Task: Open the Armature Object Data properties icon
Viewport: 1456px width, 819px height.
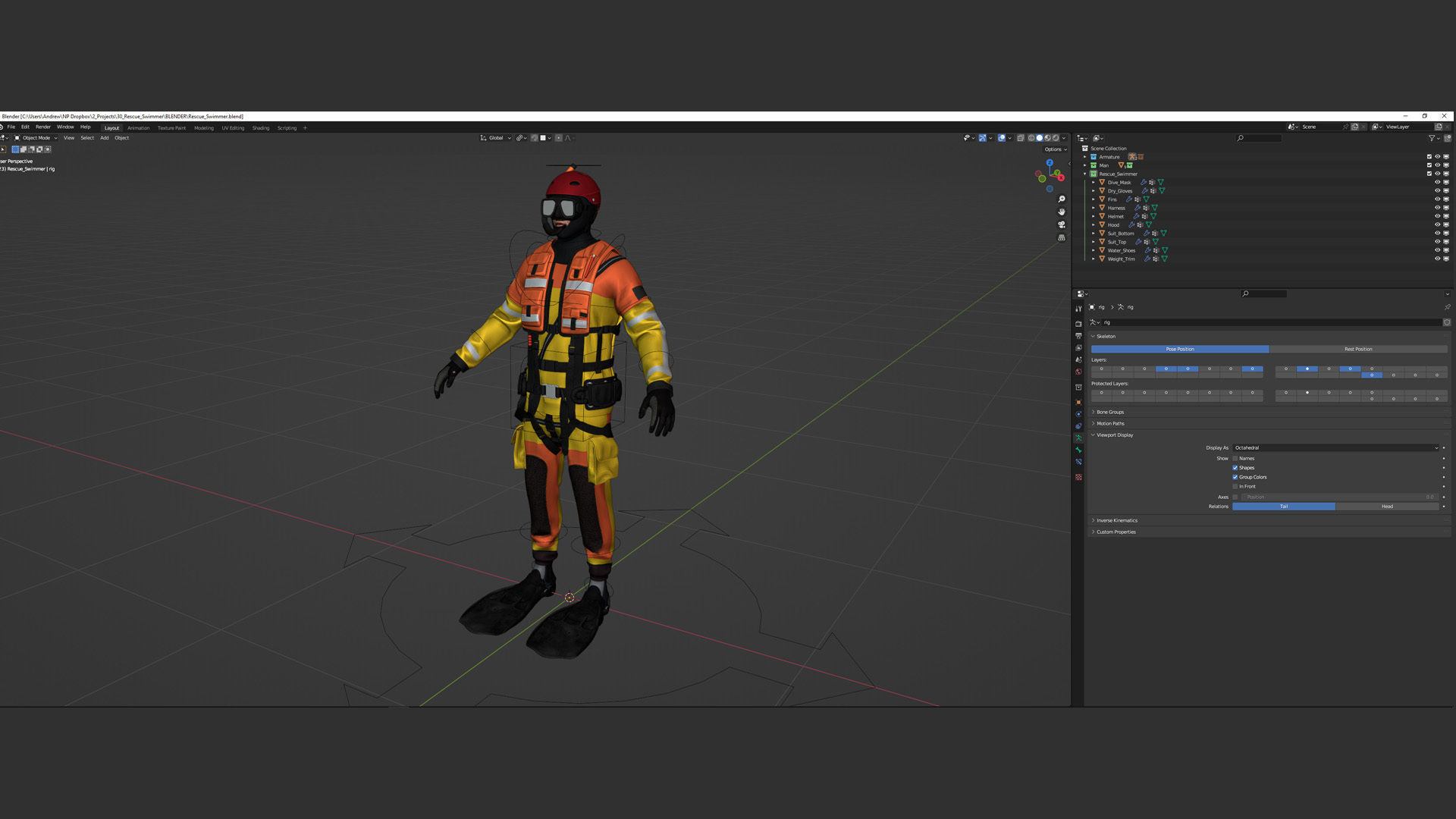Action: 1078,438
